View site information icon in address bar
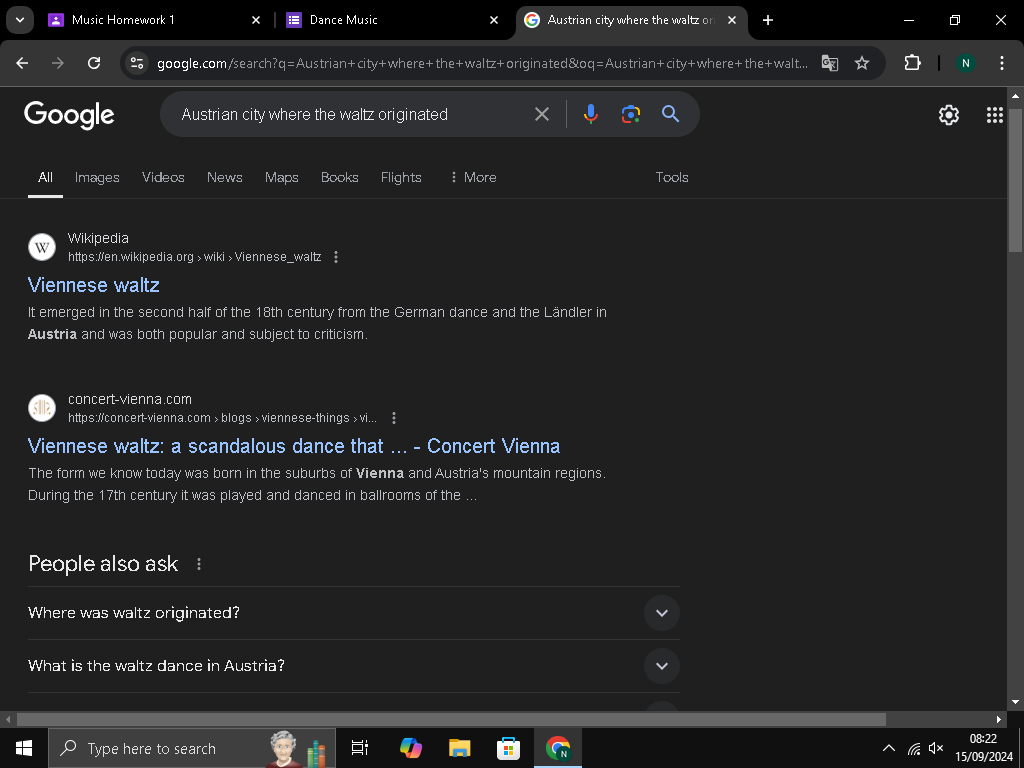The image size is (1024, 768). pyautogui.click(x=137, y=63)
